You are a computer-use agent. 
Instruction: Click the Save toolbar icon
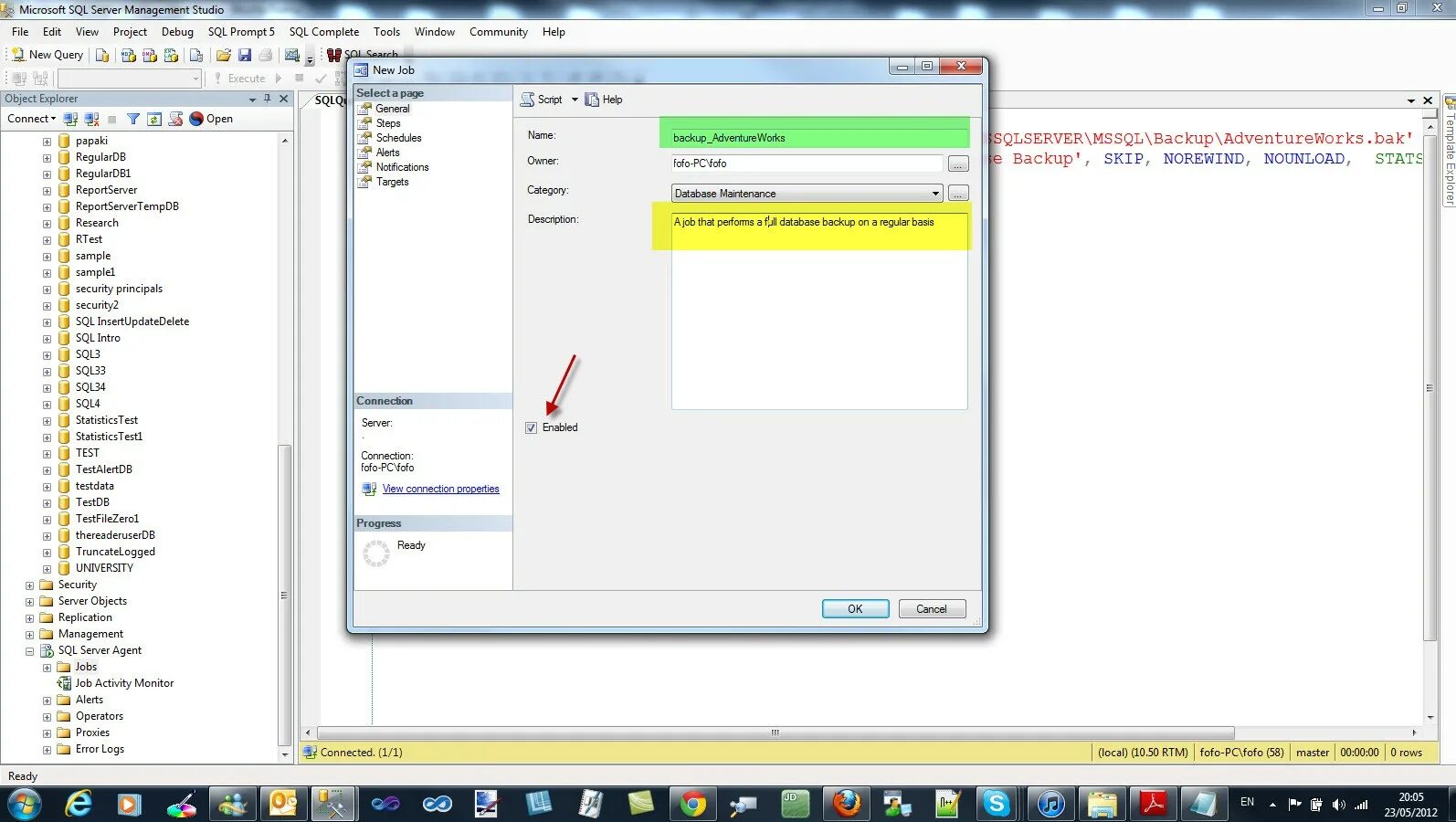[244, 55]
